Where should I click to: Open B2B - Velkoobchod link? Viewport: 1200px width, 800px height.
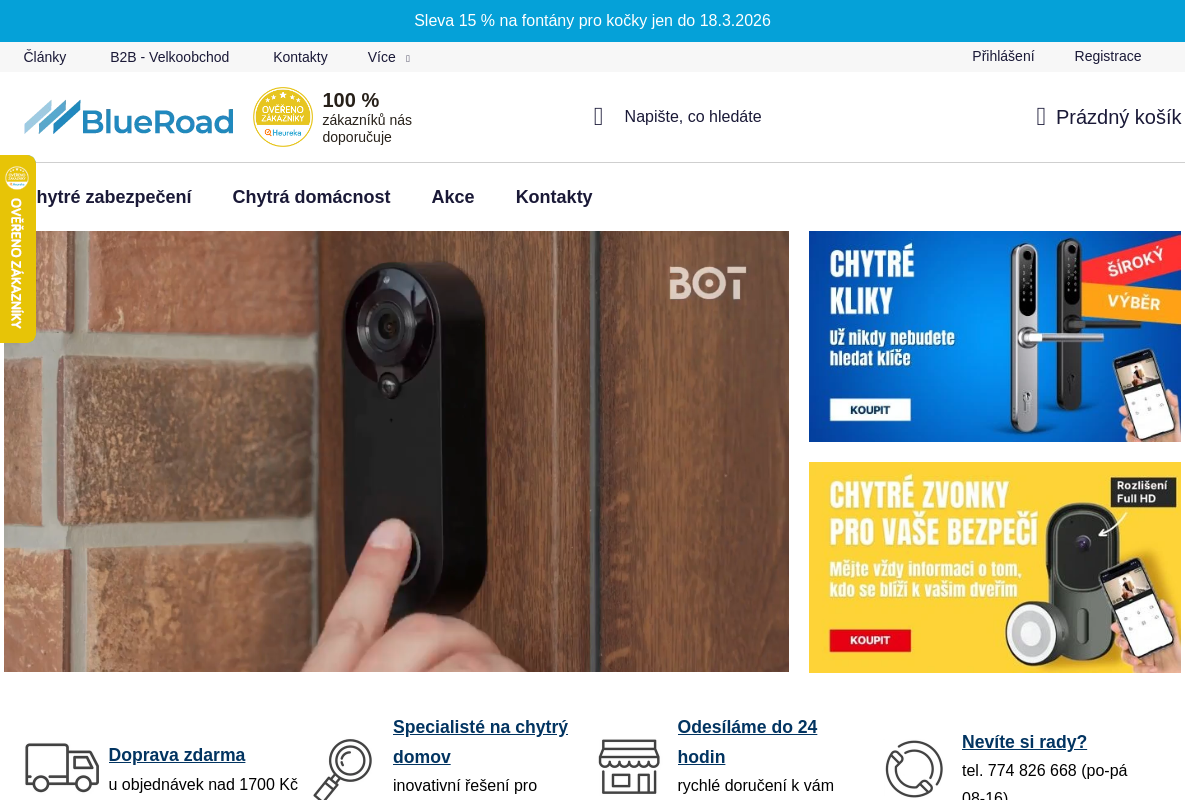pyautogui.click(x=170, y=57)
